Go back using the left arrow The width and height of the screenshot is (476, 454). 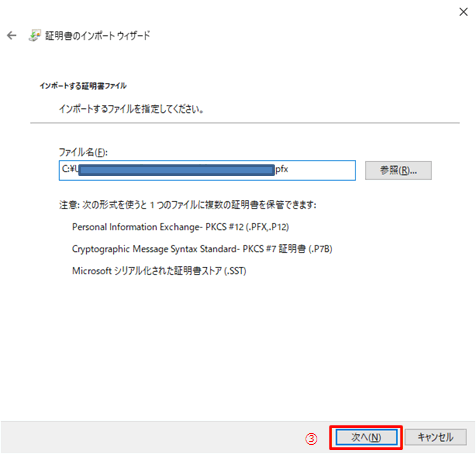(12, 35)
